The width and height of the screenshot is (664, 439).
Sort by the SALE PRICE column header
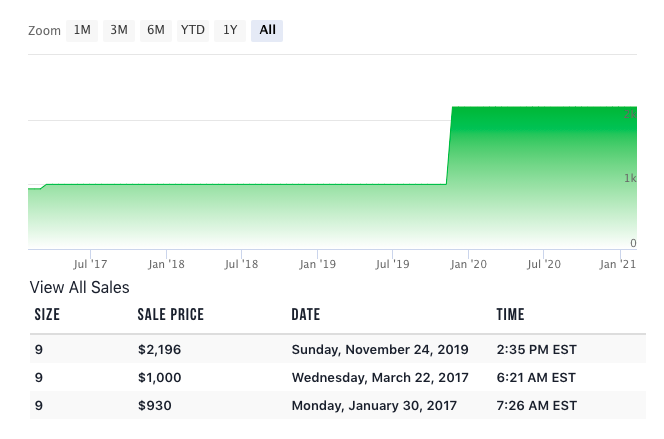[x=170, y=315]
